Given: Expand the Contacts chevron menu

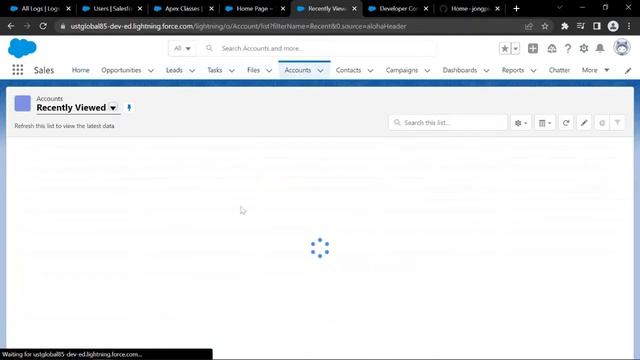Looking at the screenshot, I should [x=370, y=71].
